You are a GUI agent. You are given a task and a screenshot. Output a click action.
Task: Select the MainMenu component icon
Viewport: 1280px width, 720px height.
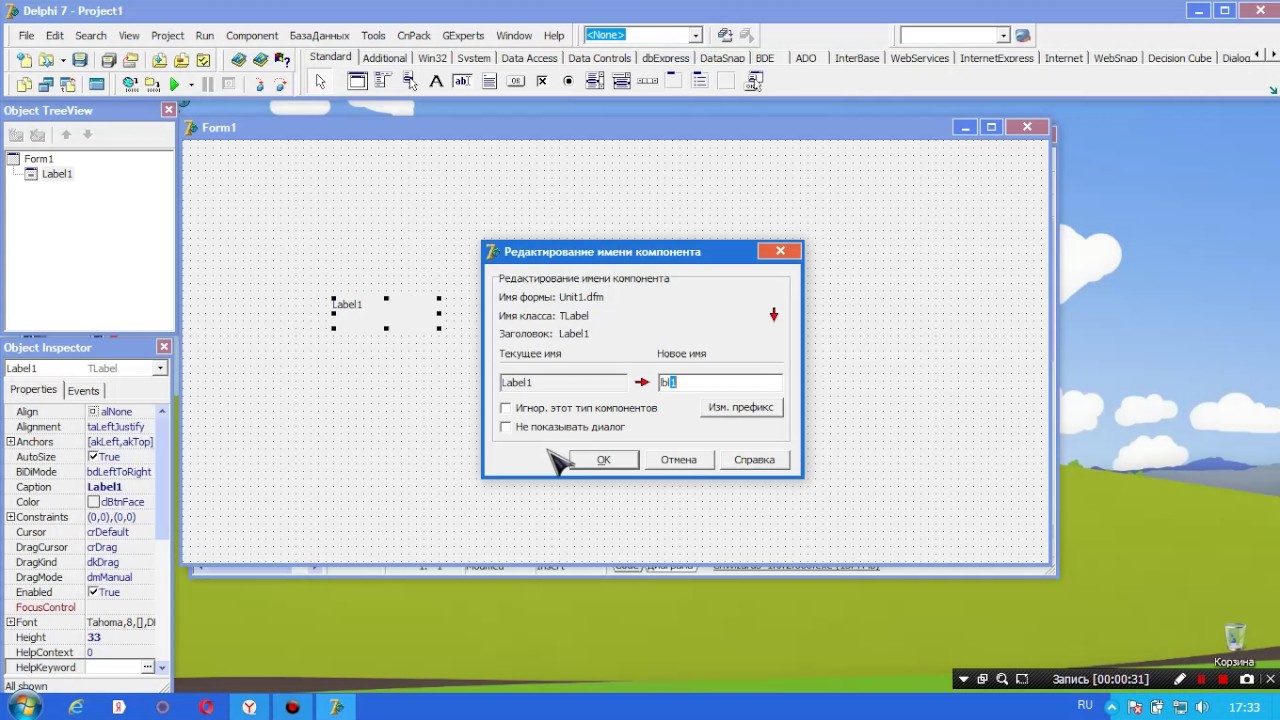[x=382, y=80]
